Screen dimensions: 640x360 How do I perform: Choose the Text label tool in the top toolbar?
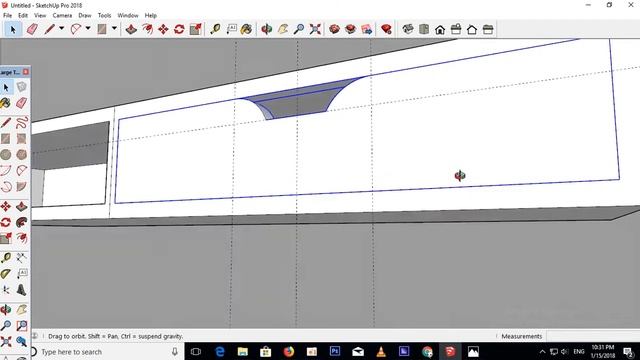[231, 29]
